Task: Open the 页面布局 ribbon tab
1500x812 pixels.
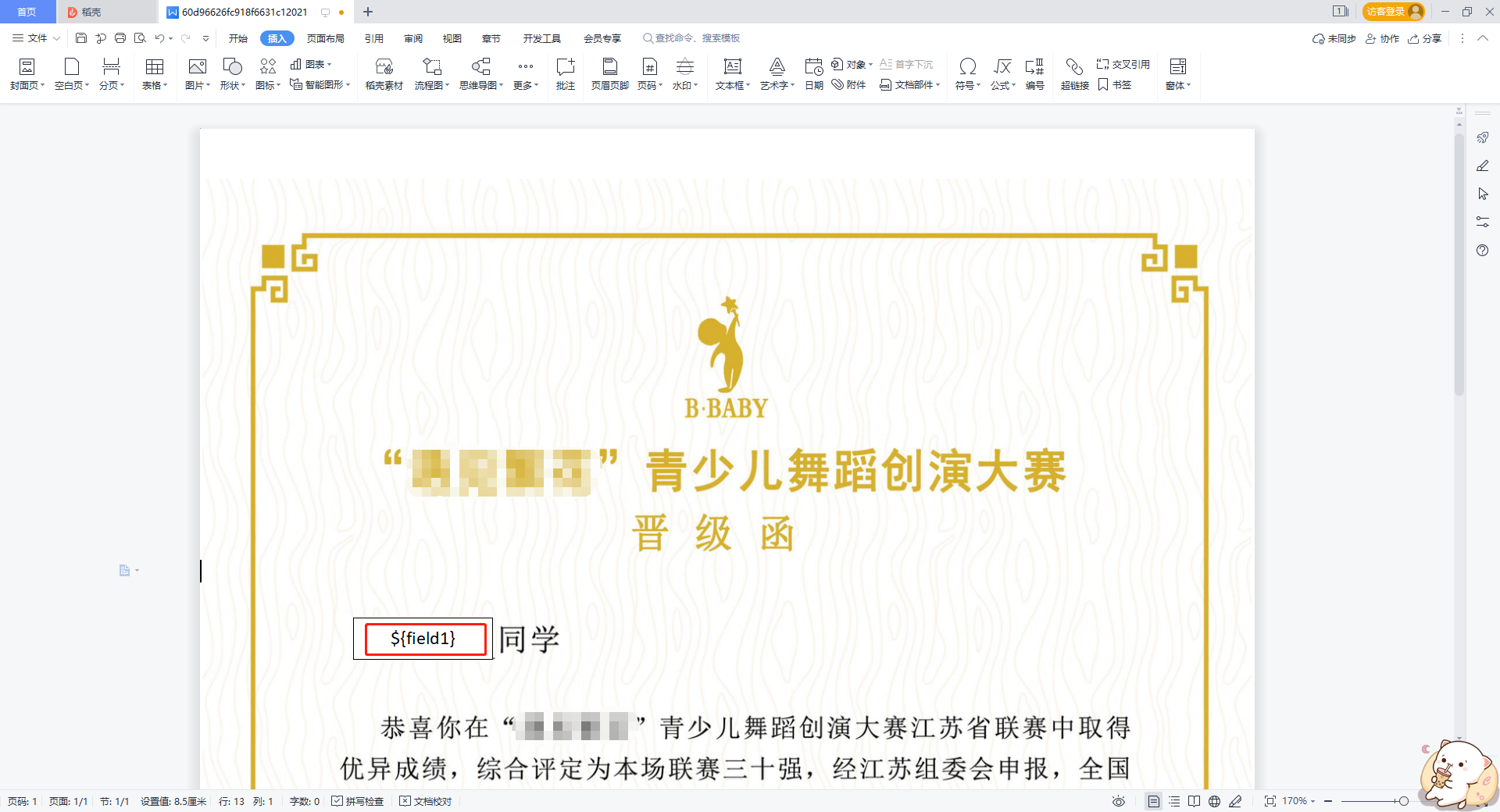Action: tap(326, 38)
